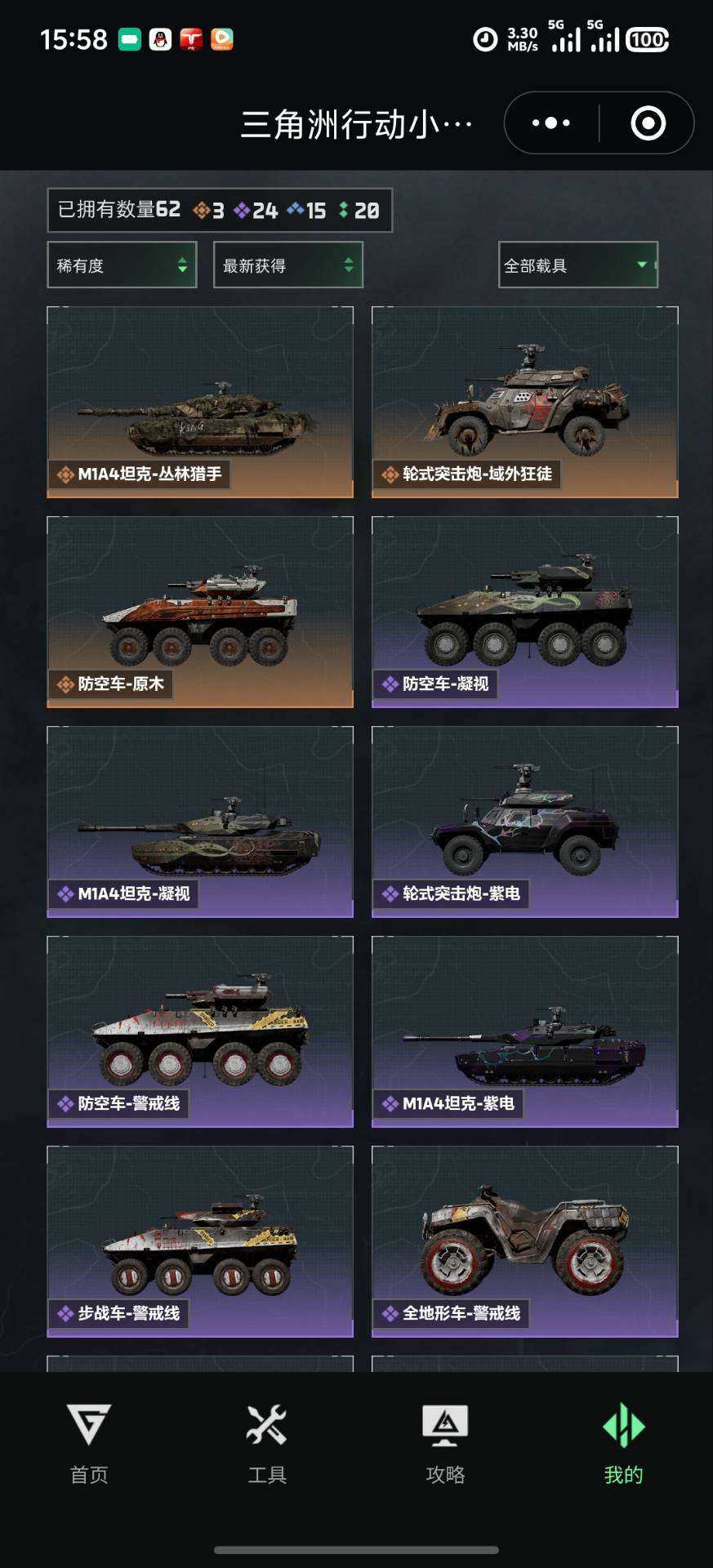Open the mini program three-dot menu
Image resolution: width=713 pixels, height=1568 pixels.
pos(551,123)
